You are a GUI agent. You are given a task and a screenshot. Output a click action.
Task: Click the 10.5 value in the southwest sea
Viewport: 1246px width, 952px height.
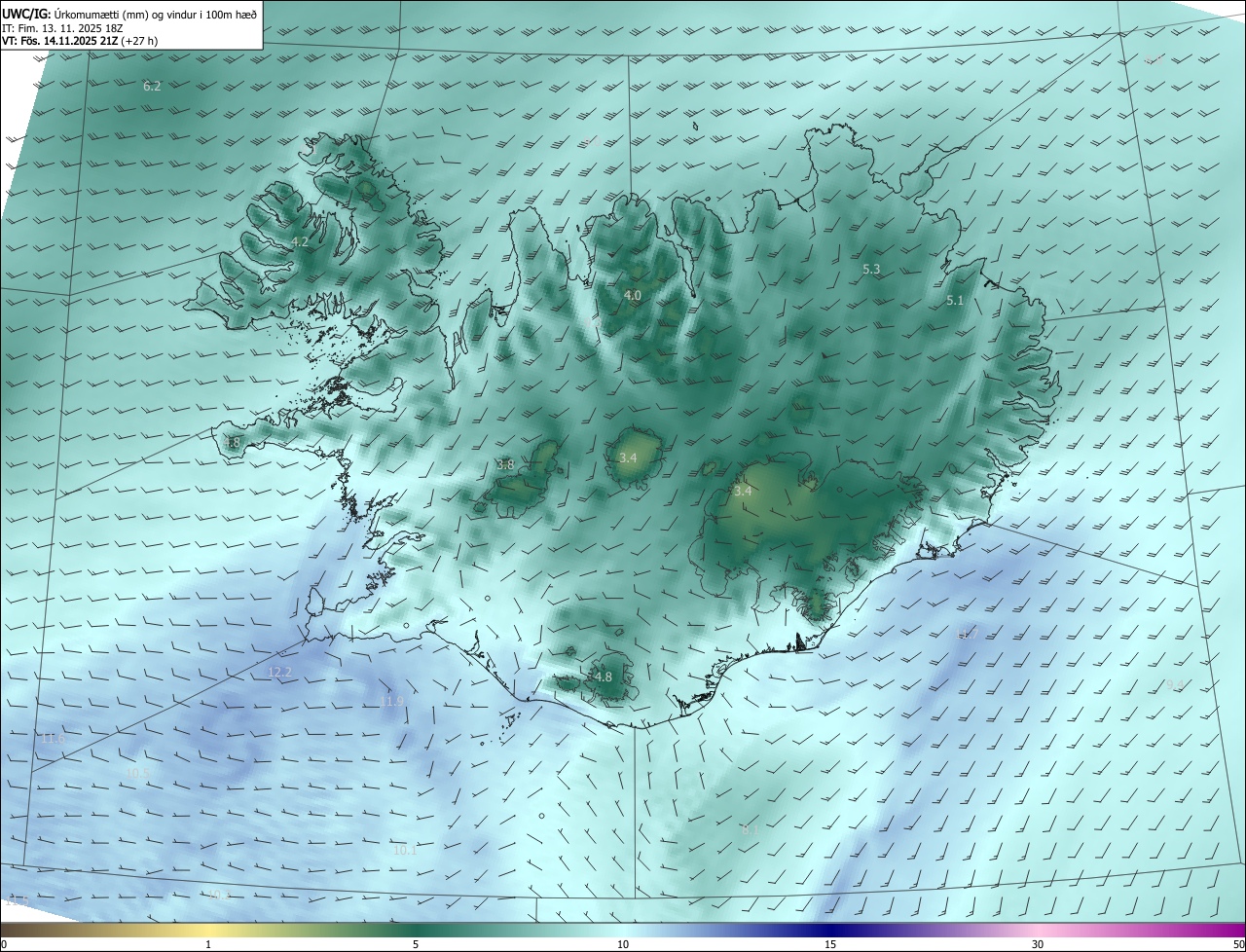click(138, 774)
